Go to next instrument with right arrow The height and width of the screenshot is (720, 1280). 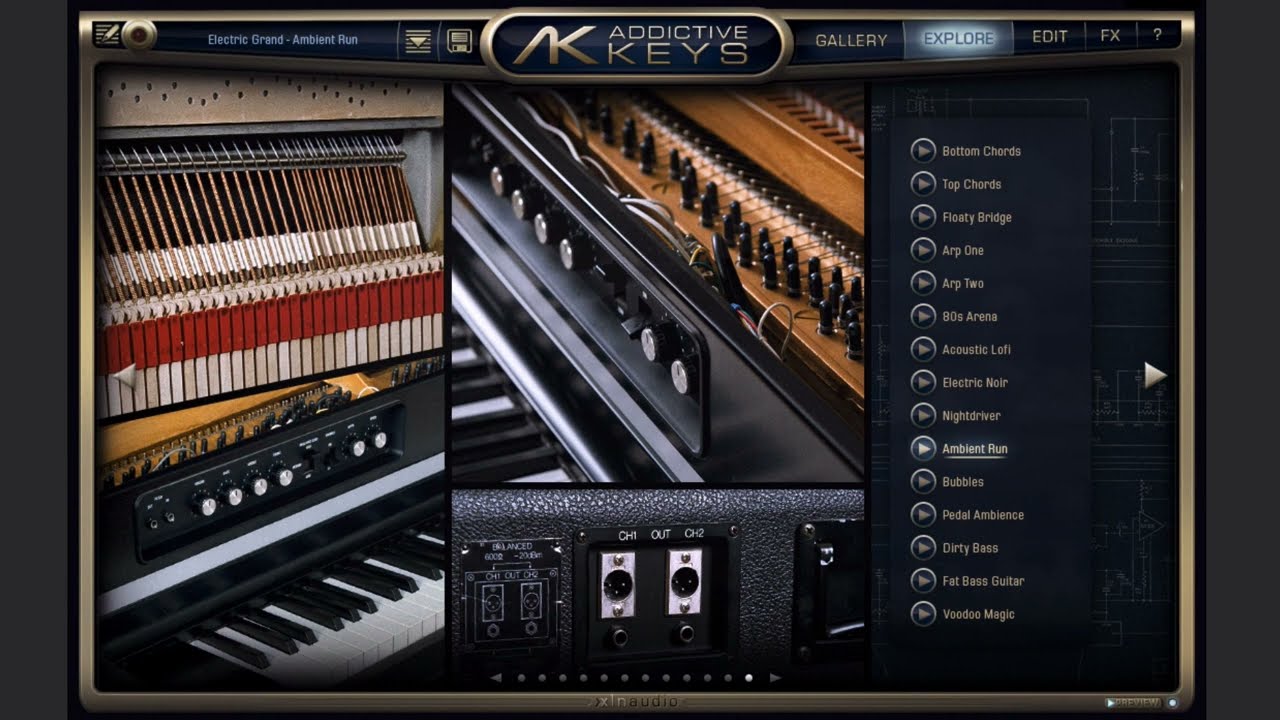pyautogui.click(x=1155, y=375)
